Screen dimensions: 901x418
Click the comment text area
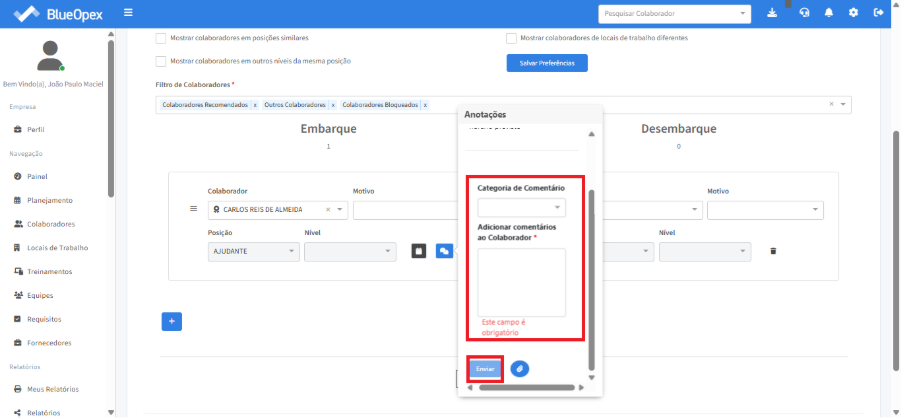521,282
